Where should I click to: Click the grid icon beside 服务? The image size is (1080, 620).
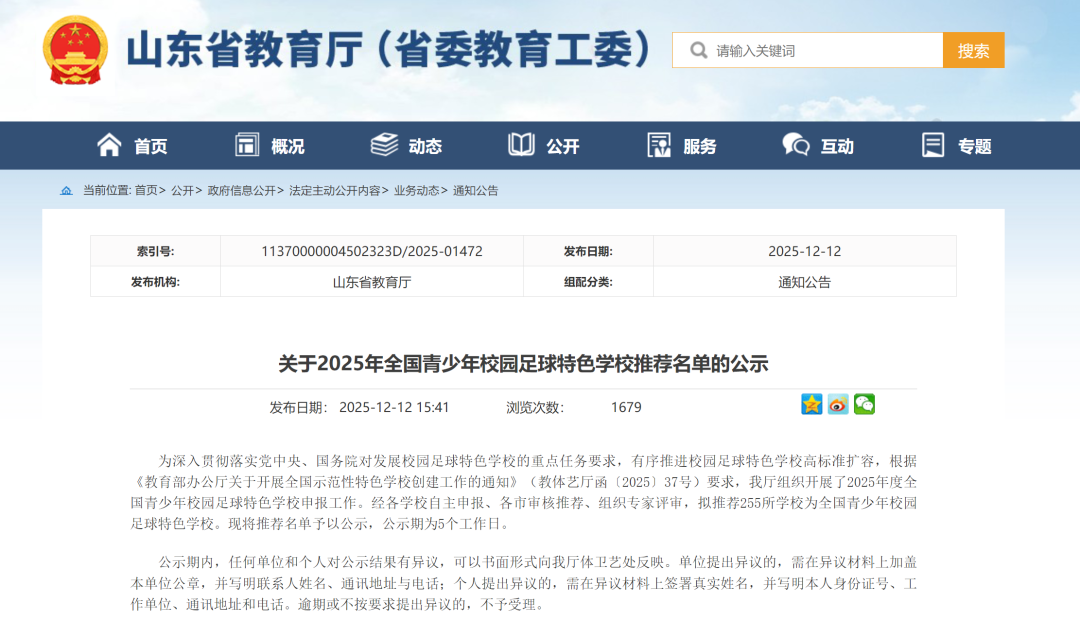[659, 145]
